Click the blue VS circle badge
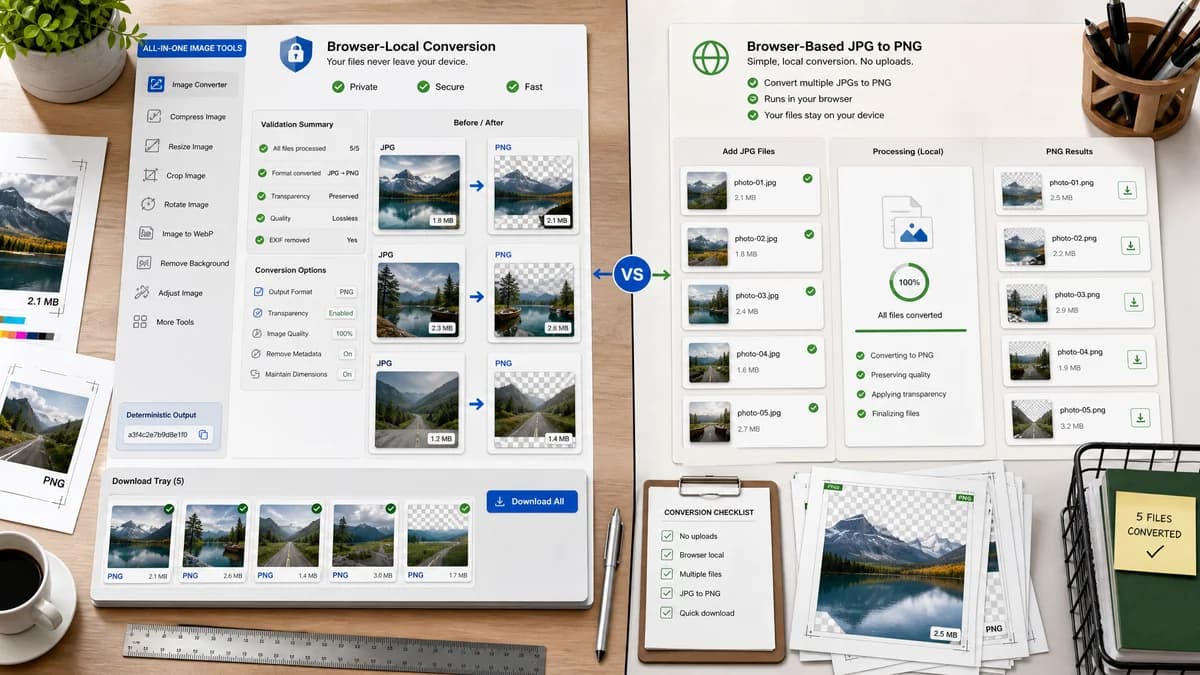The height and width of the screenshot is (675, 1200). (632, 273)
